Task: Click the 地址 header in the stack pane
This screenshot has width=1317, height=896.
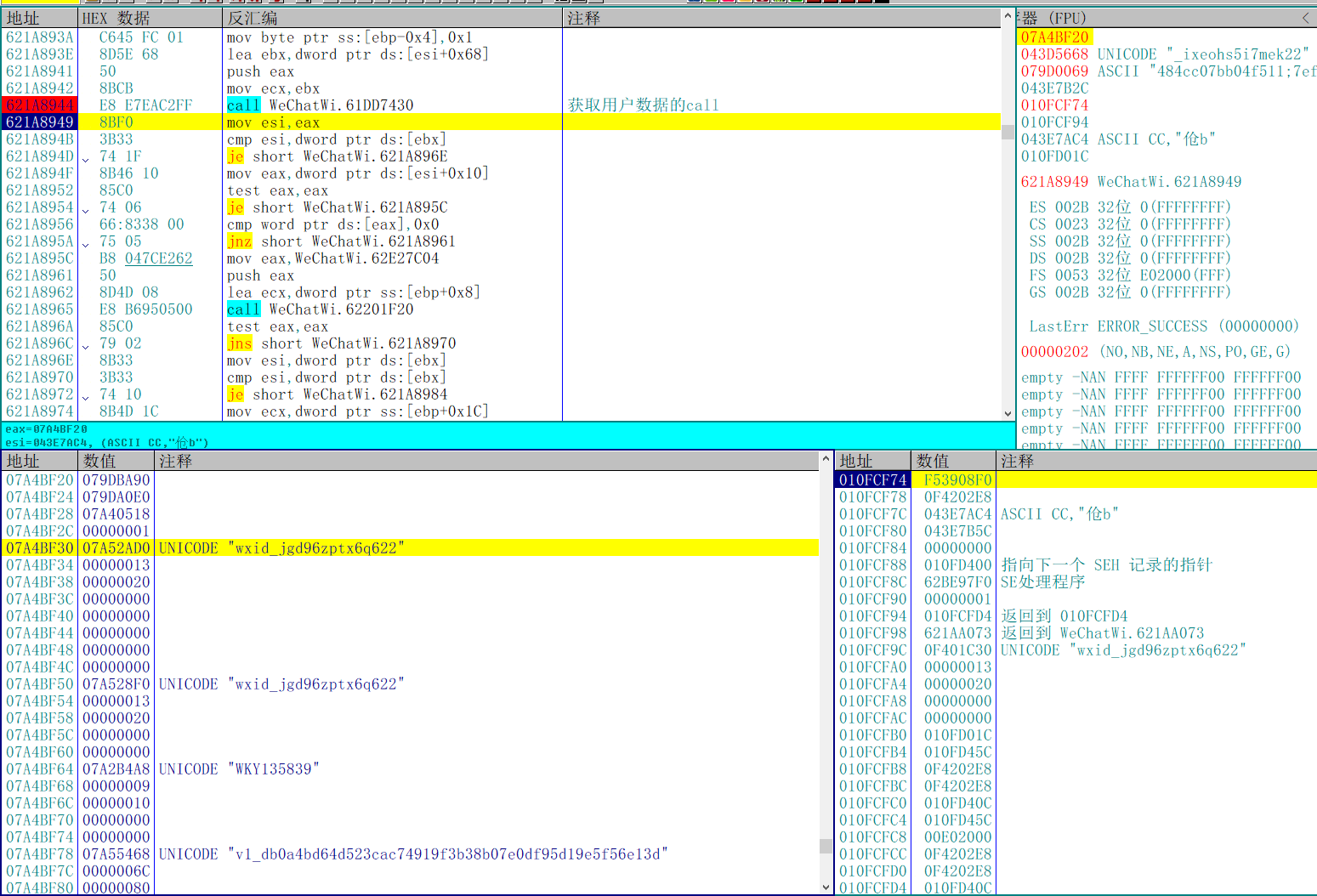Action: [872, 461]
